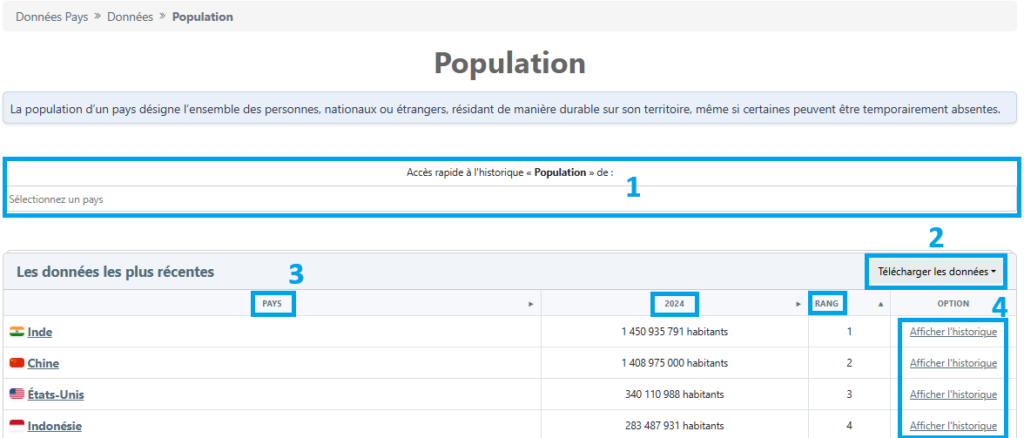Select the value 1 408 975 000 habitants
This screenshot has width=1024, height=438.
click(675, 363)
